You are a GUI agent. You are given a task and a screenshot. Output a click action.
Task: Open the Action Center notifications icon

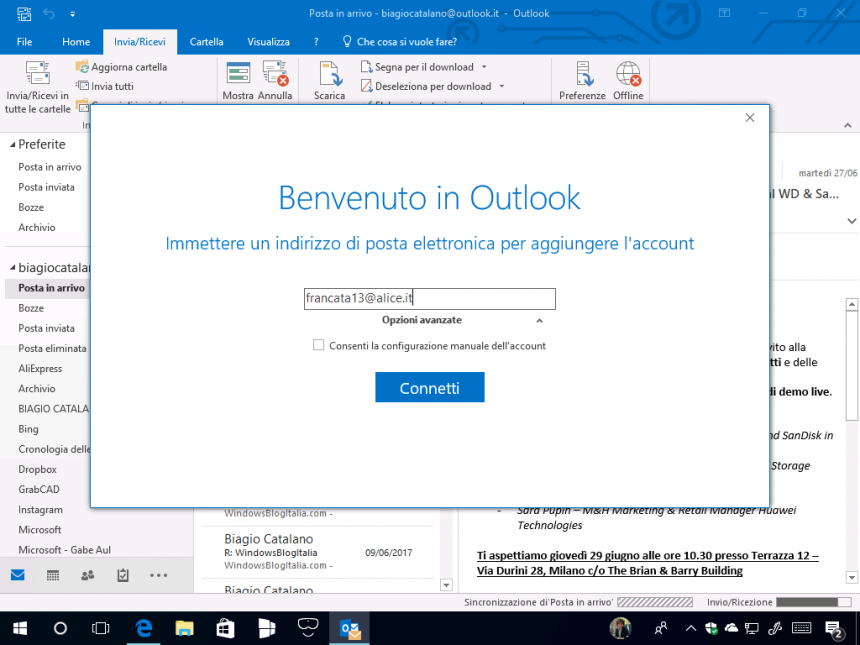[834, 630]
